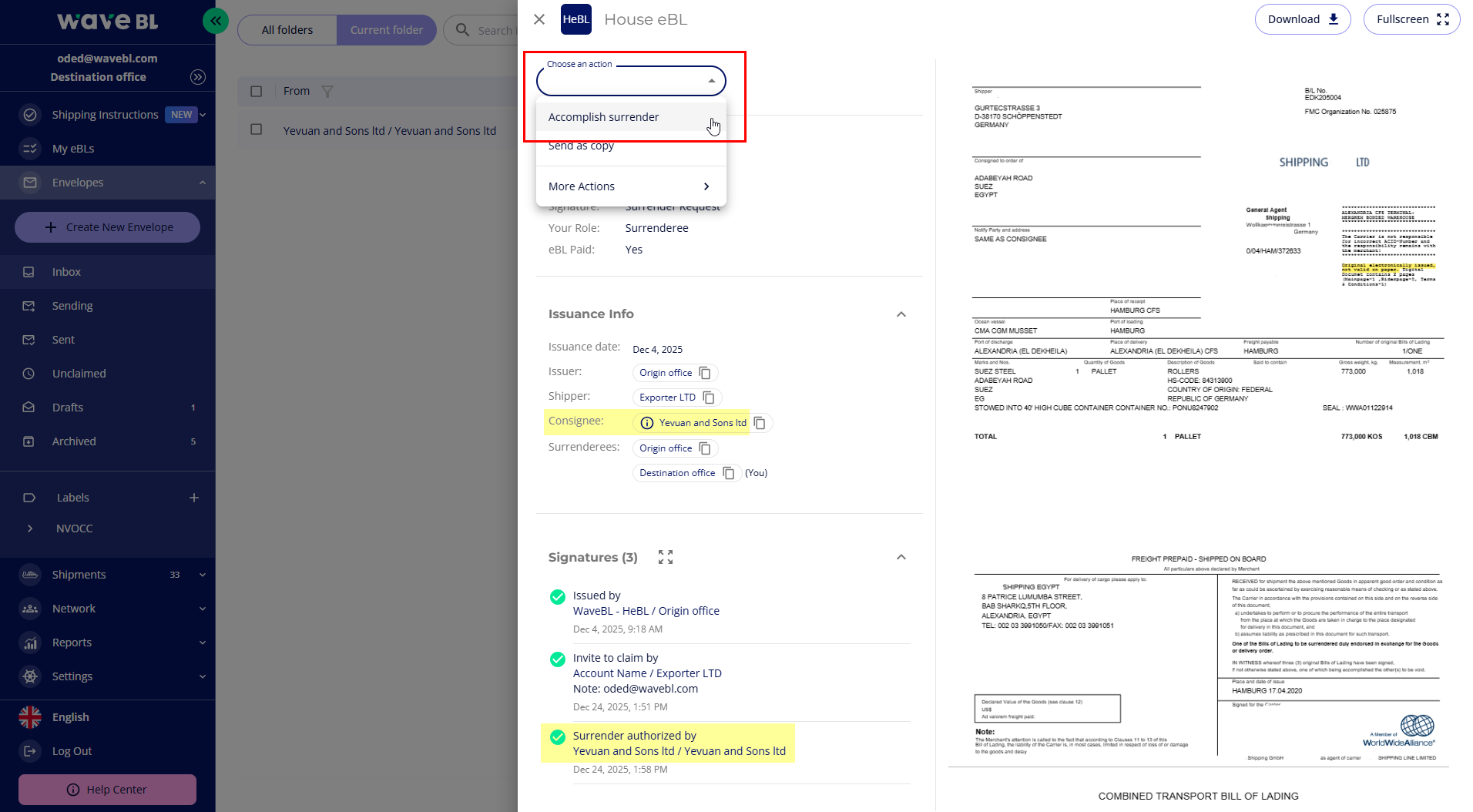This screenshot has height=812, width=1473.
Task: Expand the NVOCC label
Action: pos(30,528)
